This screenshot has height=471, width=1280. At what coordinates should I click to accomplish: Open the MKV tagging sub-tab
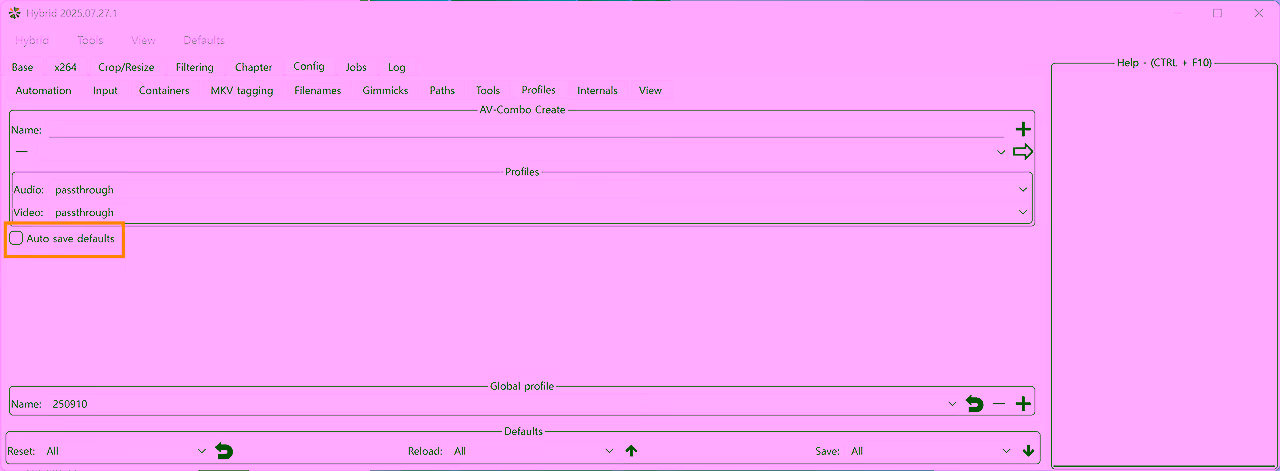point(241,90)
